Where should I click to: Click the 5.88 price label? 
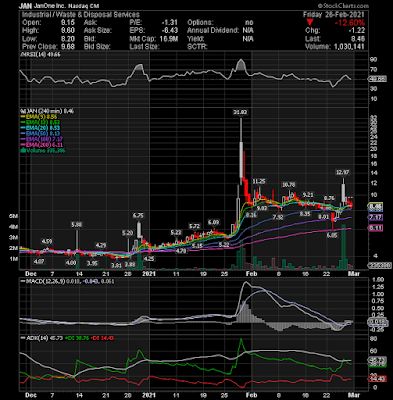pos(76,225)
